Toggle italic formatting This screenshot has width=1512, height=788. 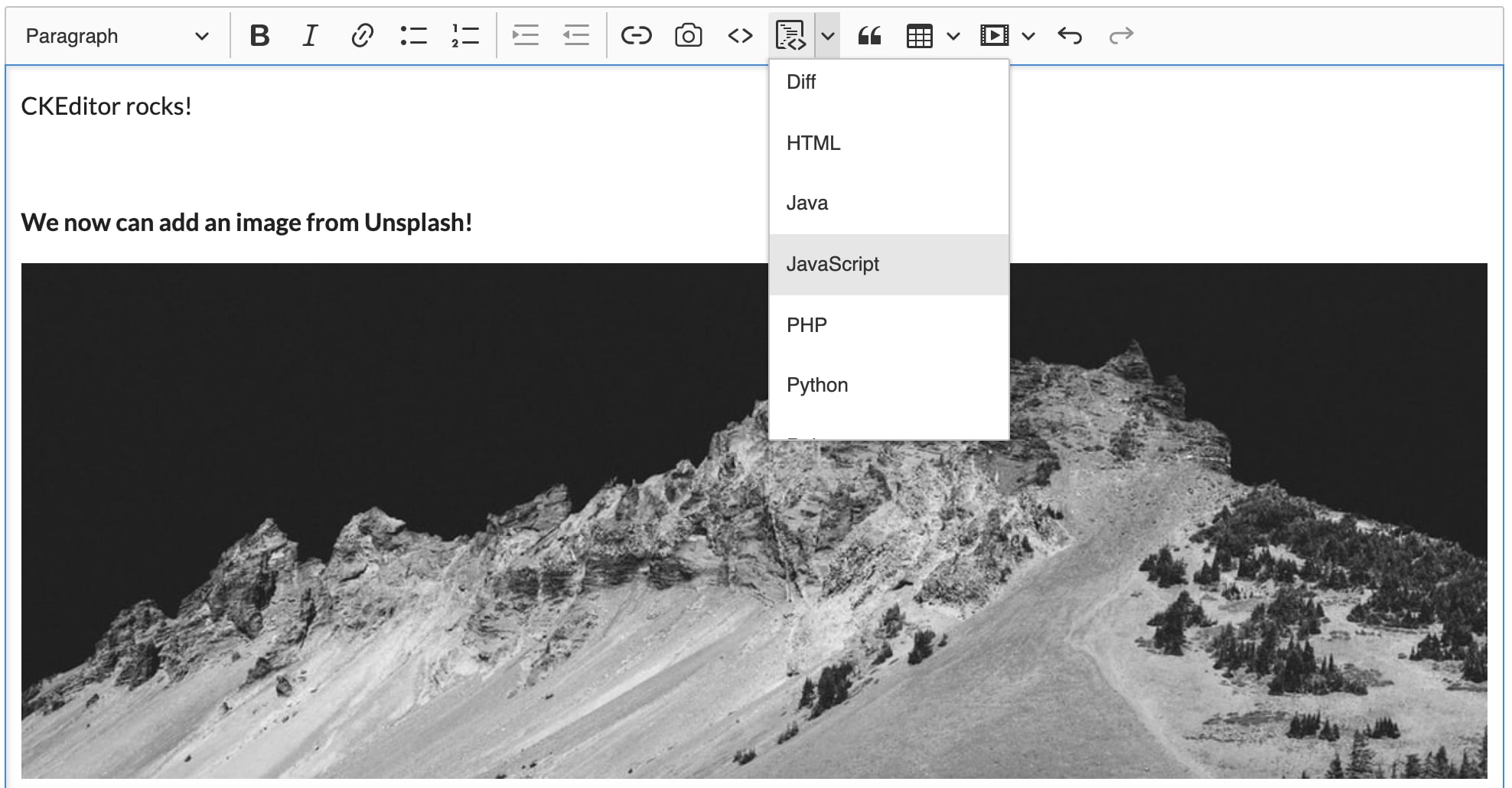[x=310, y=36]
